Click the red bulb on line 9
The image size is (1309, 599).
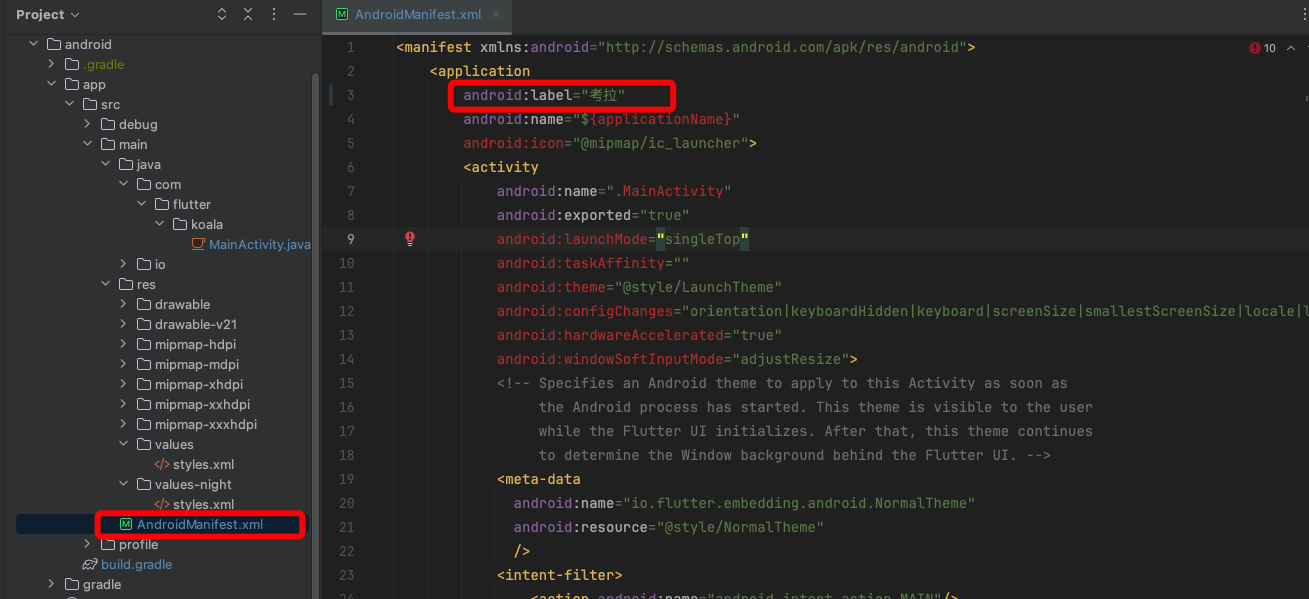coord(409,239)
